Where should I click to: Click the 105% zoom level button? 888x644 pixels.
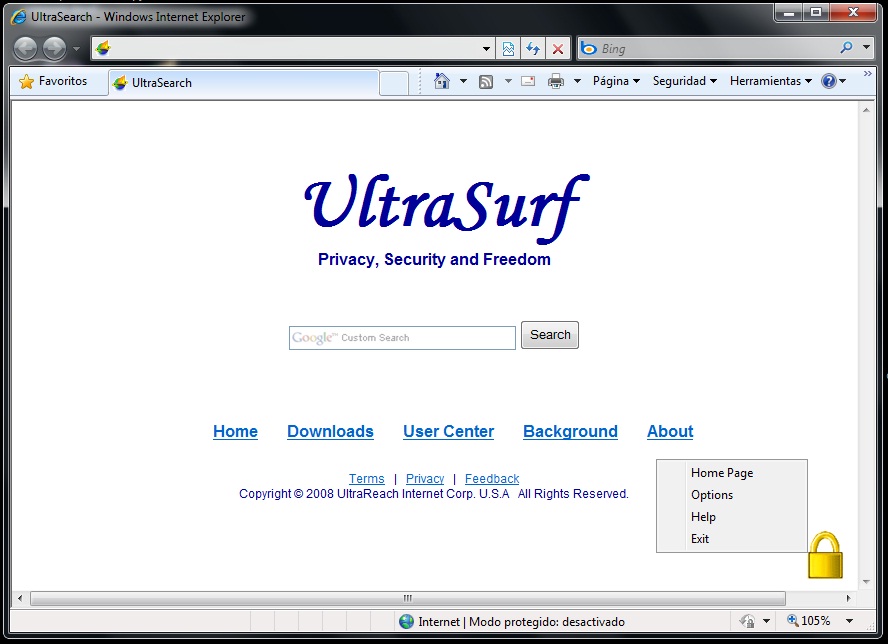pyautogui.click(x=809, y=621)
